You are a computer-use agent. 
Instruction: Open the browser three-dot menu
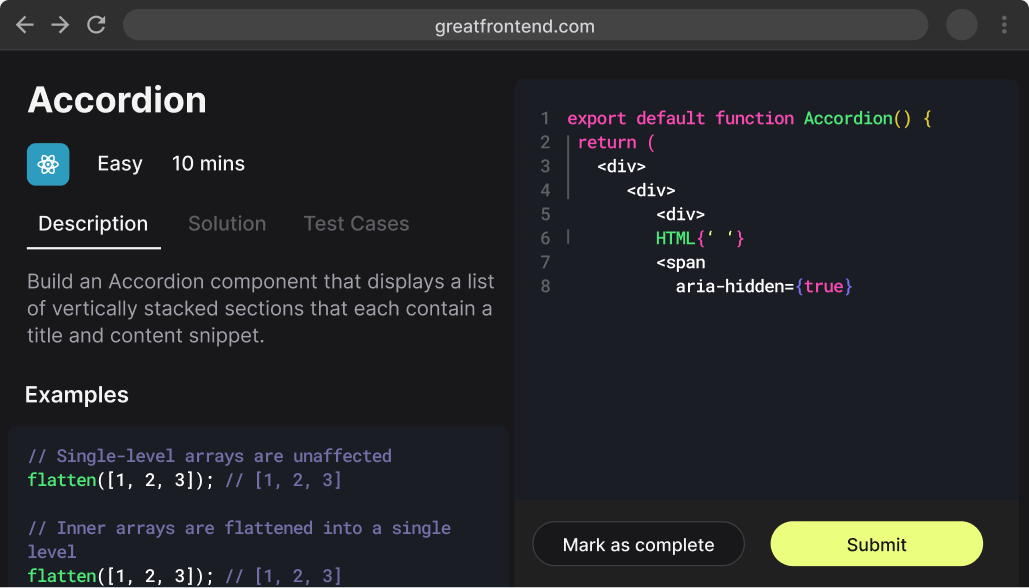(x=1004, y=26)
